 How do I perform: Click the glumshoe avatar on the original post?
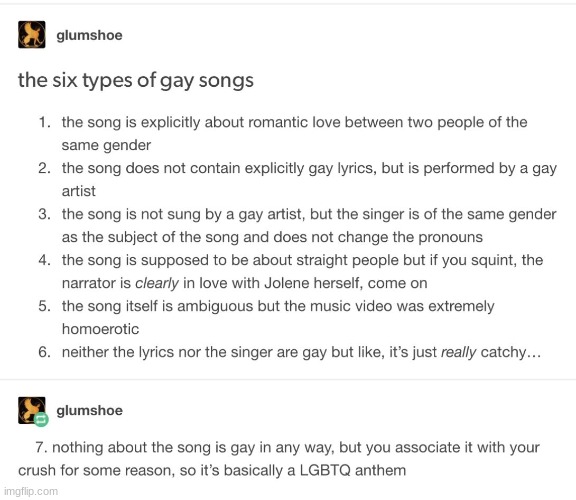[x=32, y=35]
